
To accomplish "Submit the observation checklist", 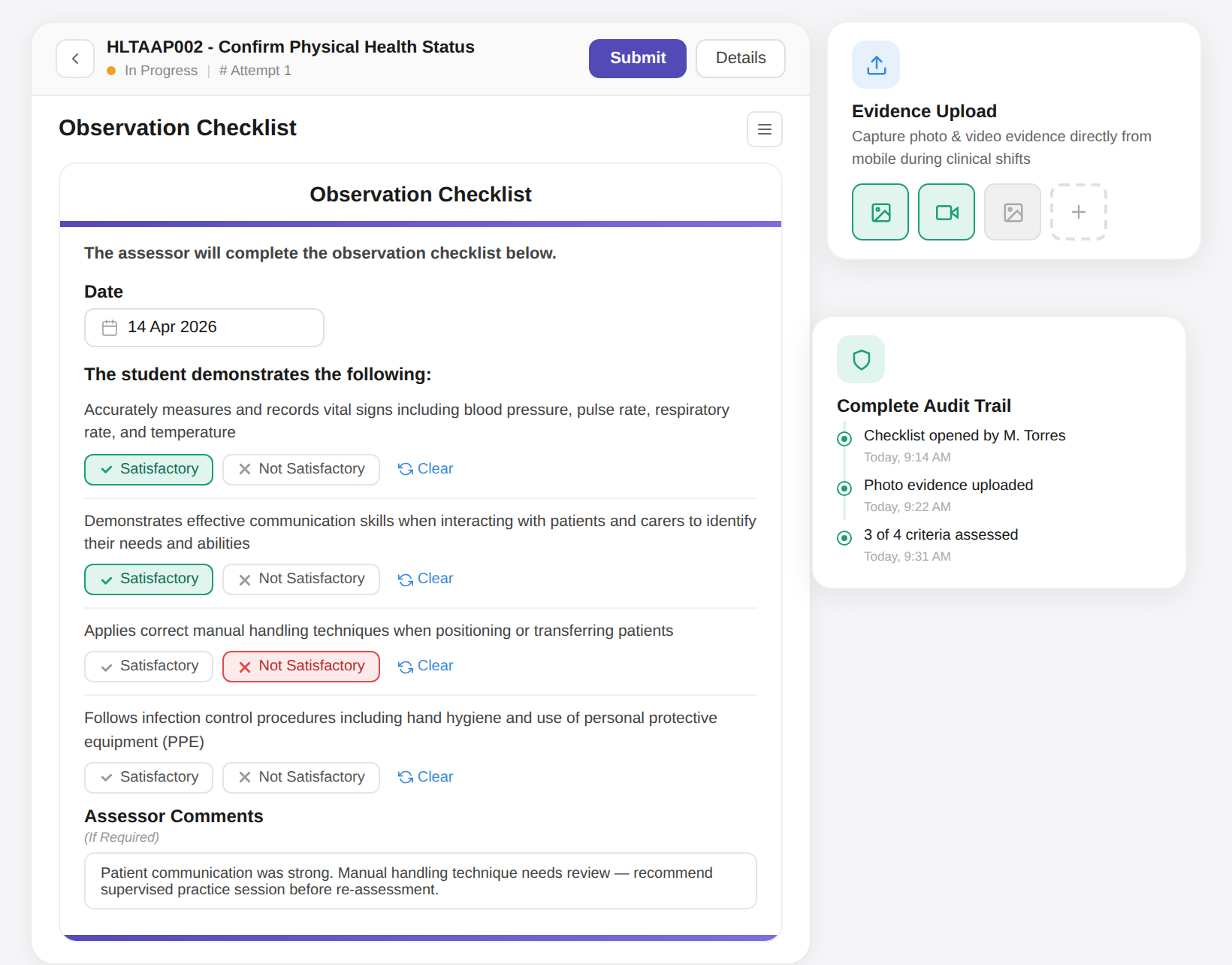I will (x=638, y=59).
